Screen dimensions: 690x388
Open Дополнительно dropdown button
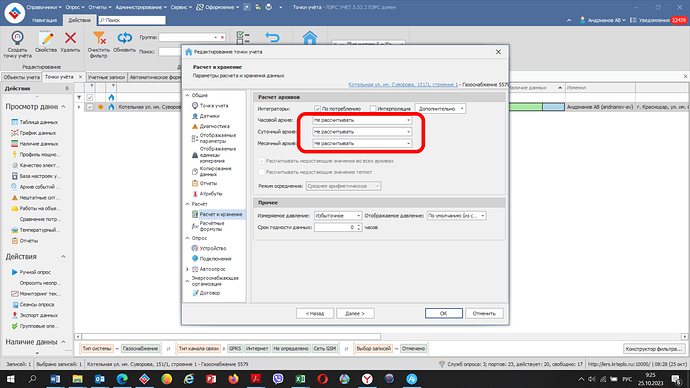(440, 109)
